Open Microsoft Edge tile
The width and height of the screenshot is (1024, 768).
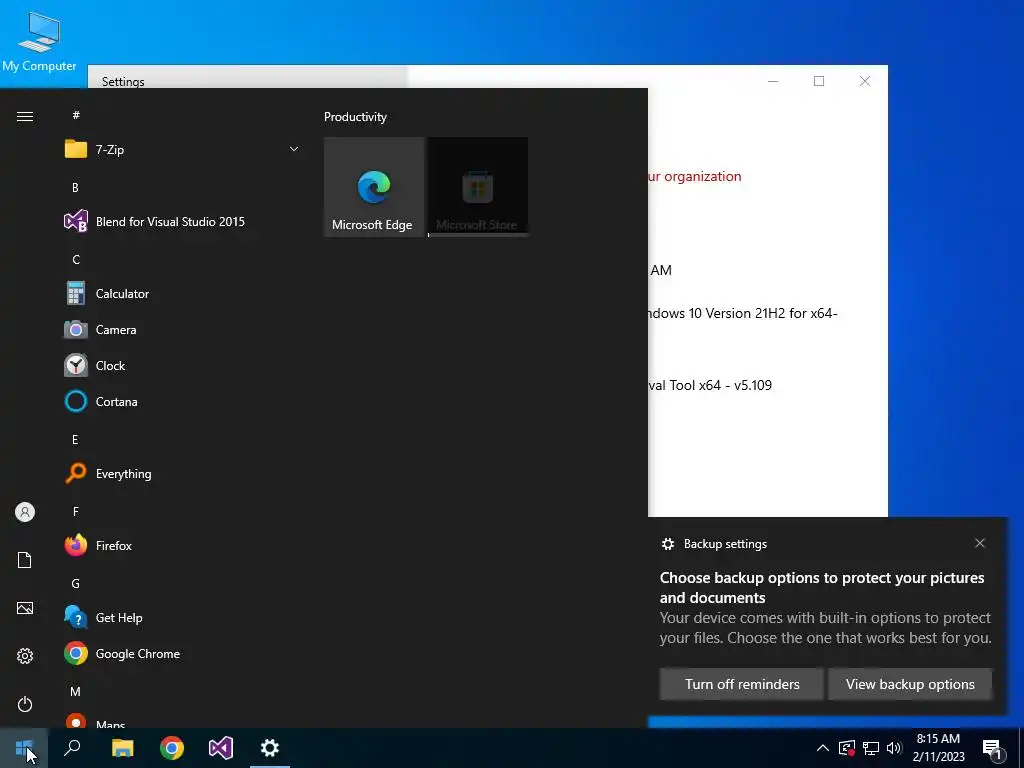coord(374,187)
